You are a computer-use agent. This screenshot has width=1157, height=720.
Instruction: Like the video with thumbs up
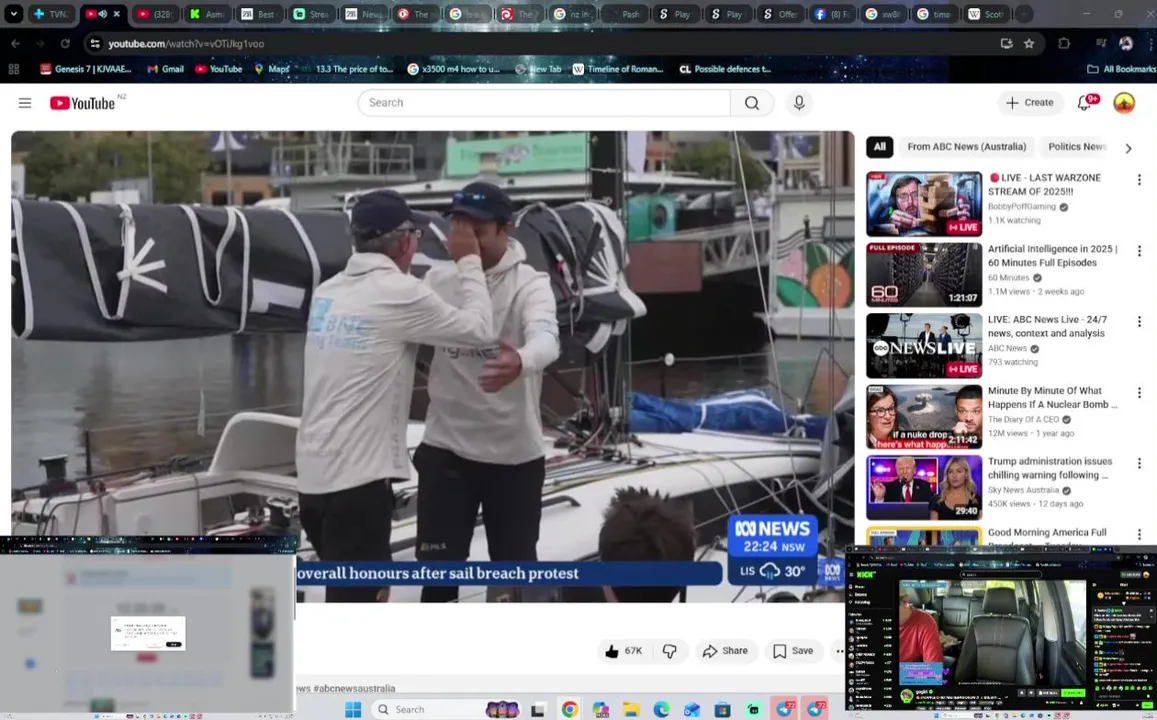[x=624, y=651]
